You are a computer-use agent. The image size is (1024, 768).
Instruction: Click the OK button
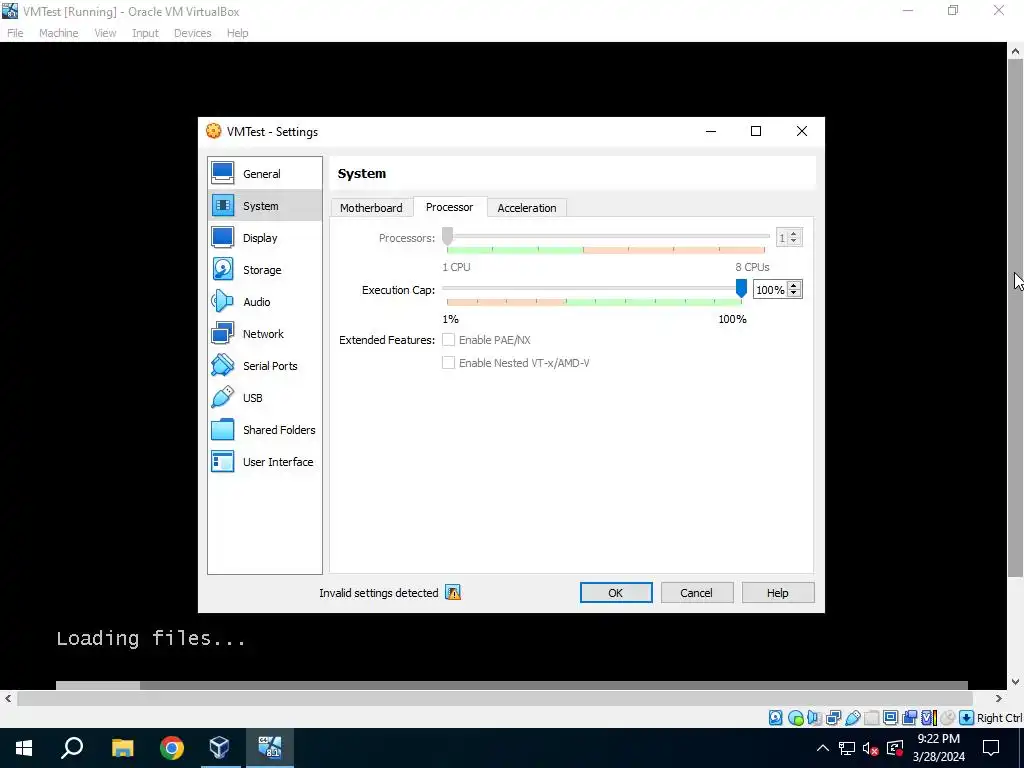pos(616,592)
